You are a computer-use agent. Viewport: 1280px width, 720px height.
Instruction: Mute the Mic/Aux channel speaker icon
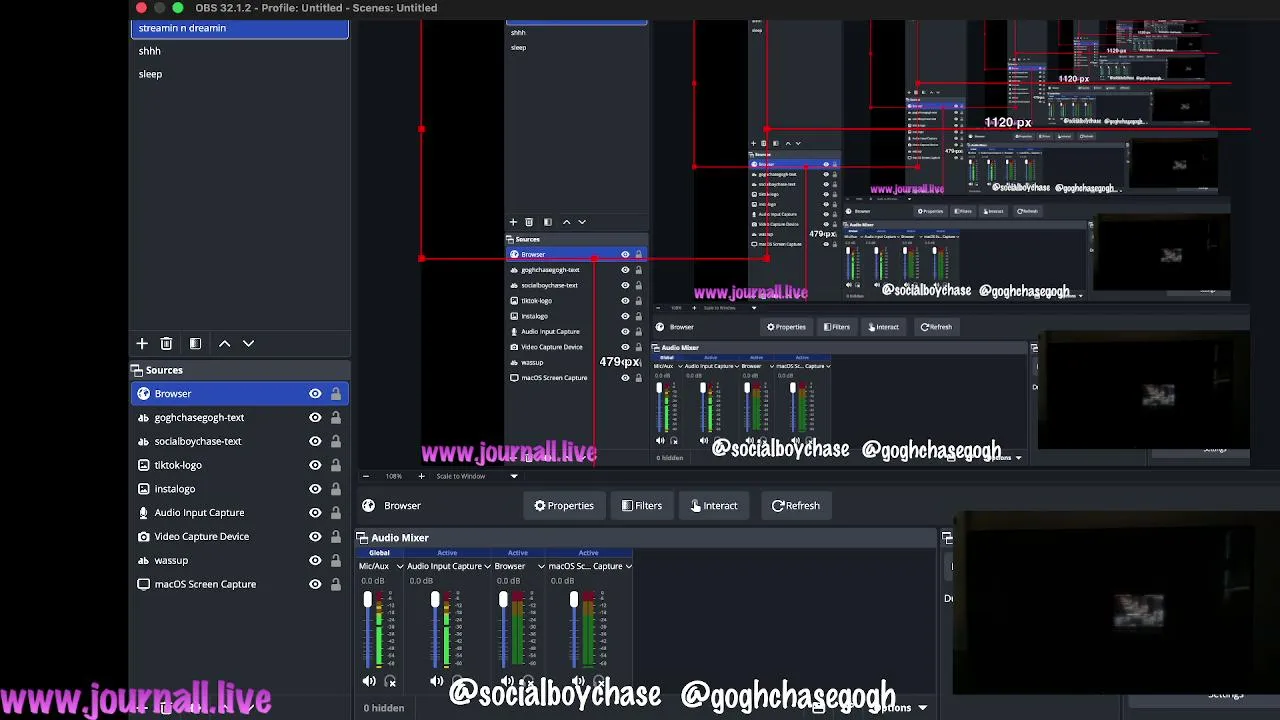point(369,681)
